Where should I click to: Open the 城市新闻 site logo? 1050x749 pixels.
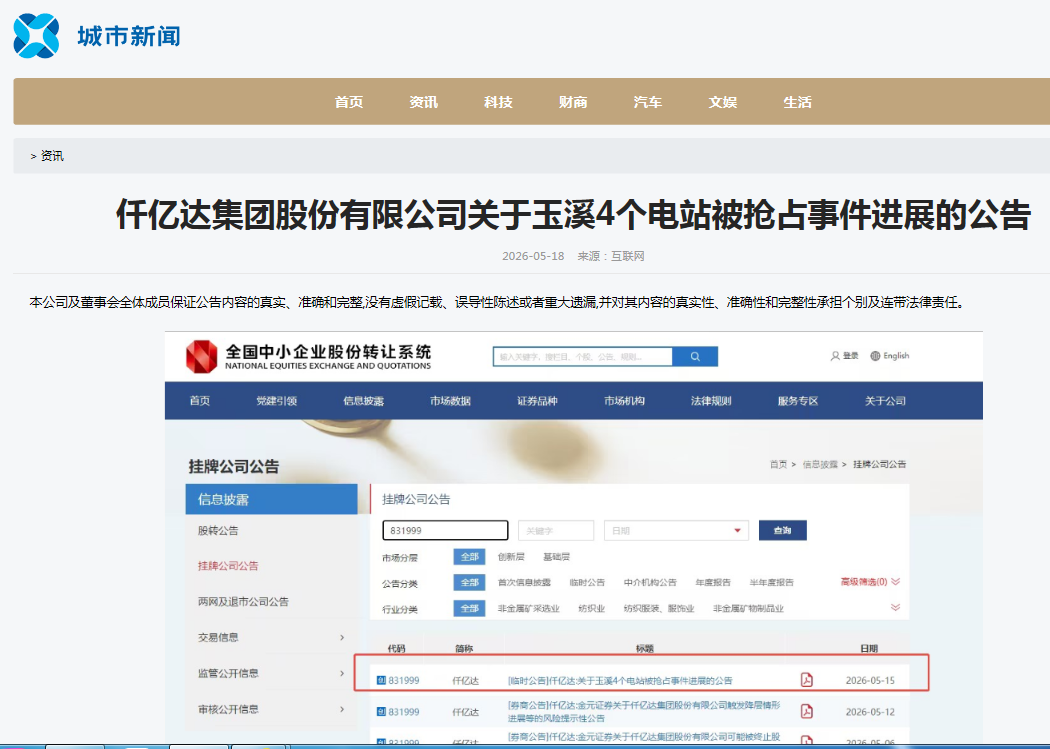point(97,35)
